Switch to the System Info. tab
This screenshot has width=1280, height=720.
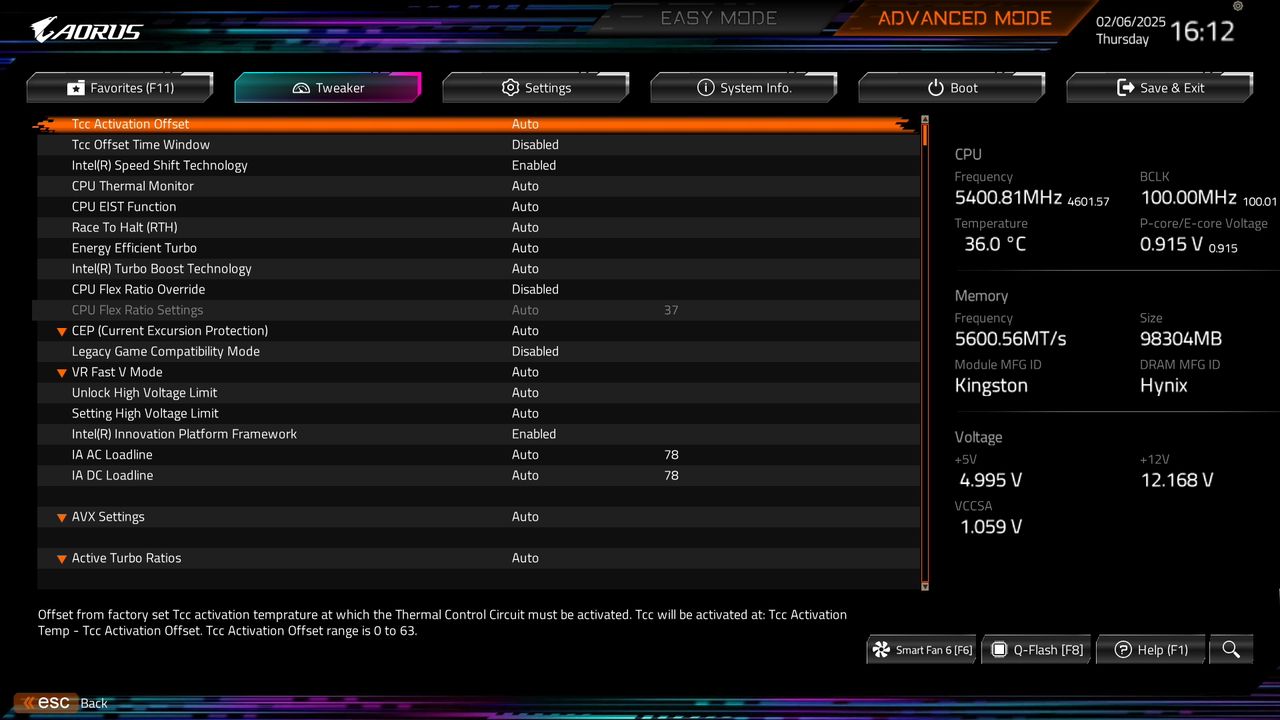(x=744, y=88)
